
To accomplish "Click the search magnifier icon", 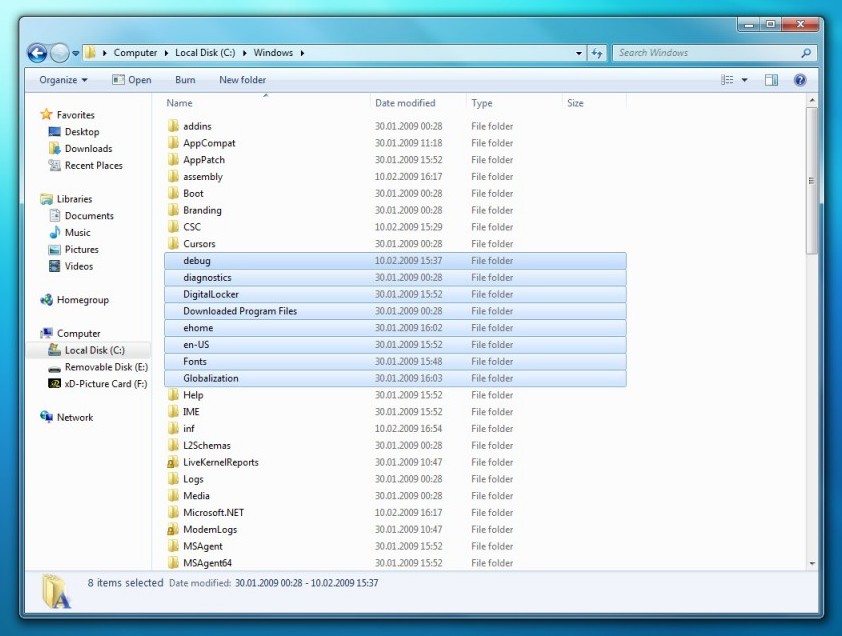I will pos(805,53).
